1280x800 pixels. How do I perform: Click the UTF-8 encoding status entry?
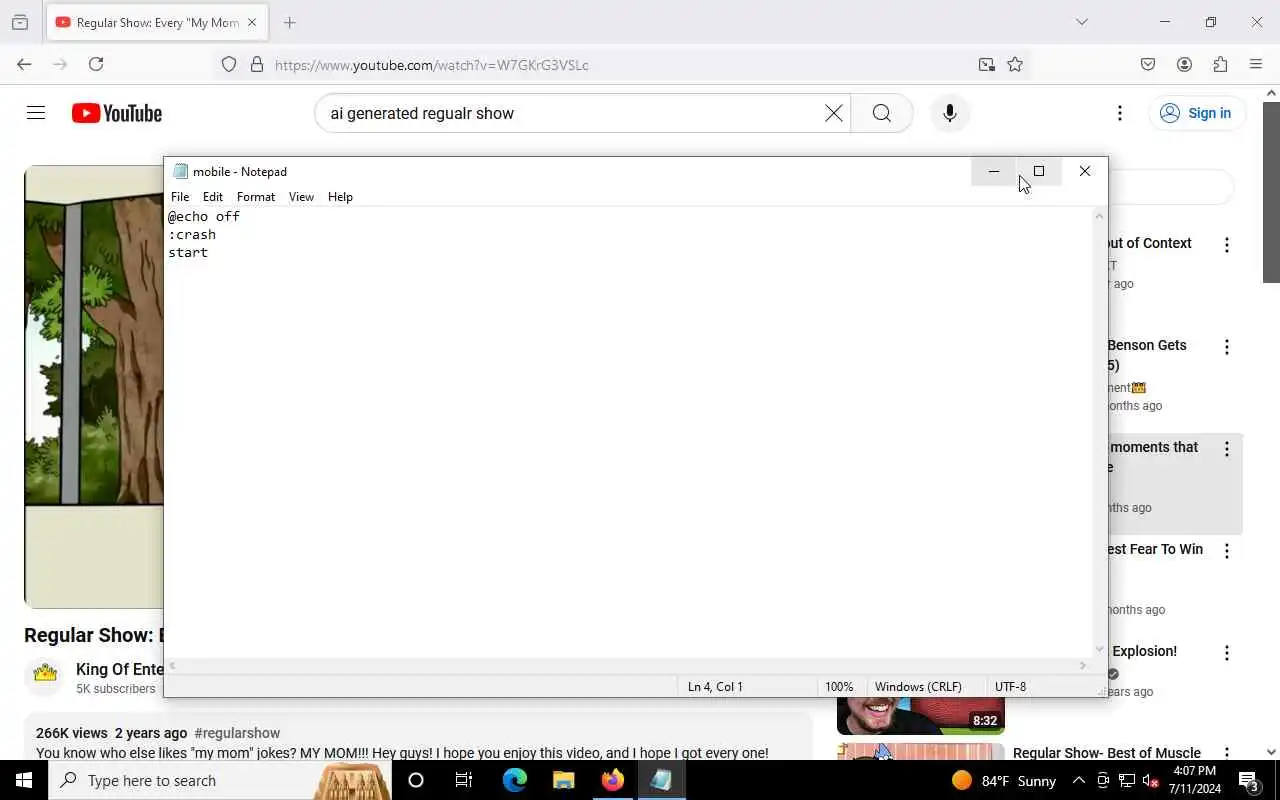[1010, 687]
